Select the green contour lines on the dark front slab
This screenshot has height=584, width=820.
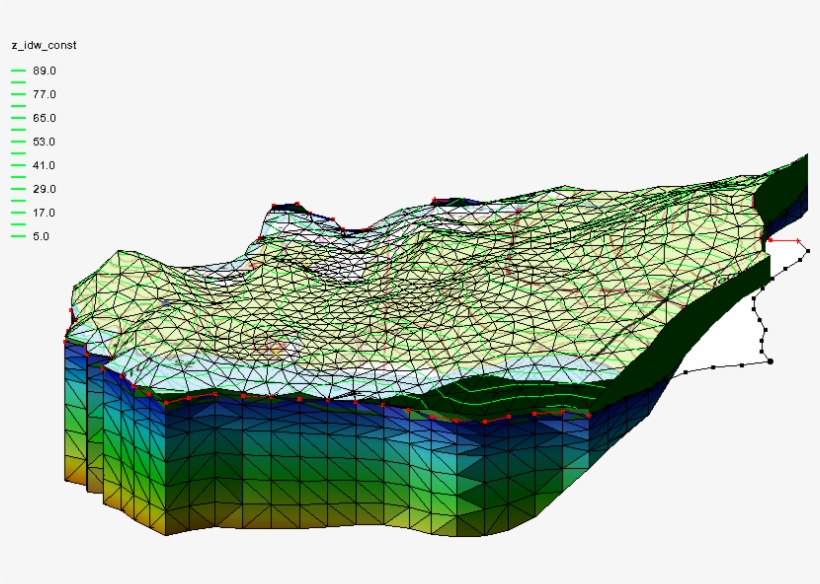(x=500, y=395)
